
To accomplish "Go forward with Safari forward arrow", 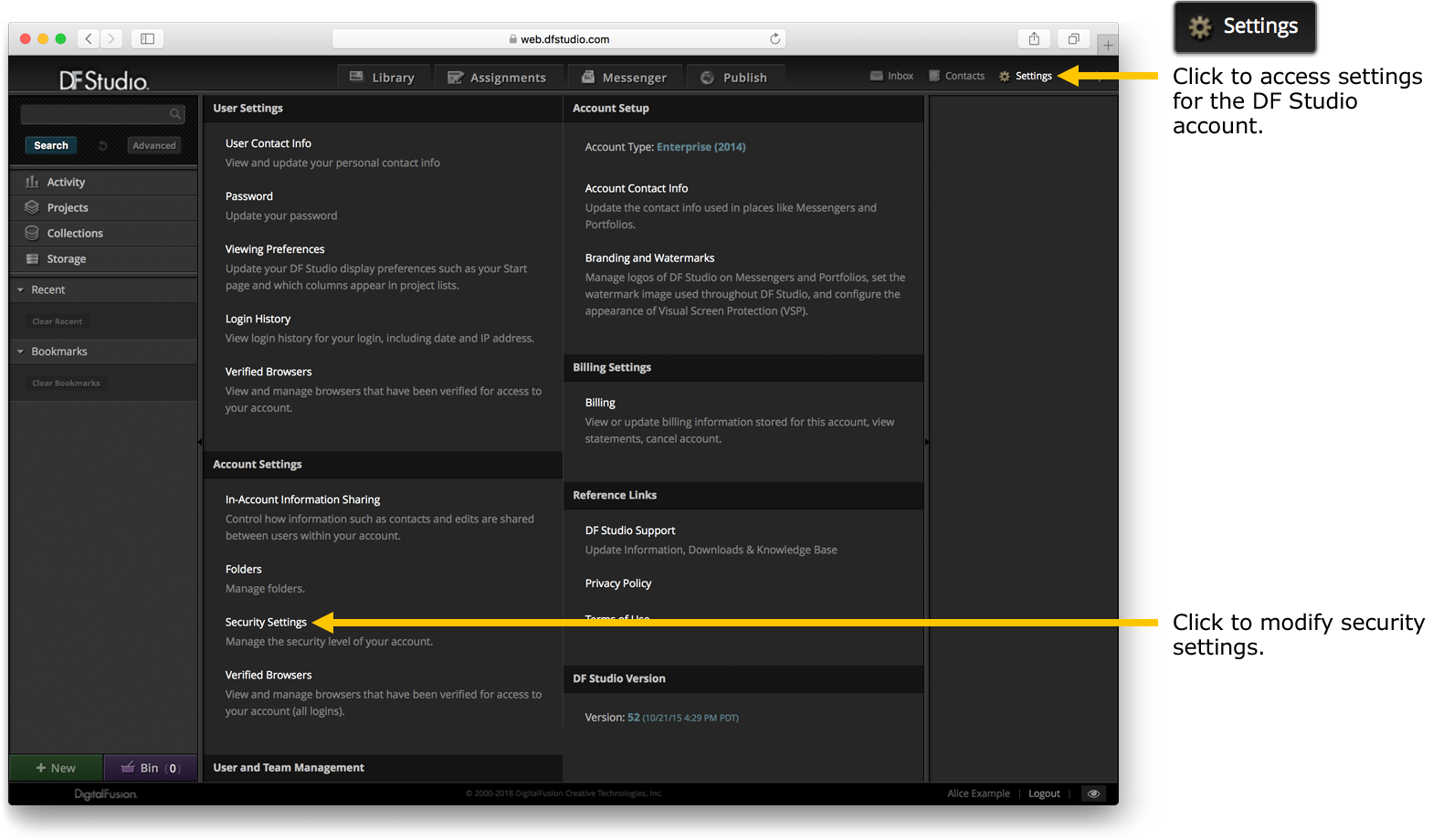I will pyautogui.click(x=111, y=38).
